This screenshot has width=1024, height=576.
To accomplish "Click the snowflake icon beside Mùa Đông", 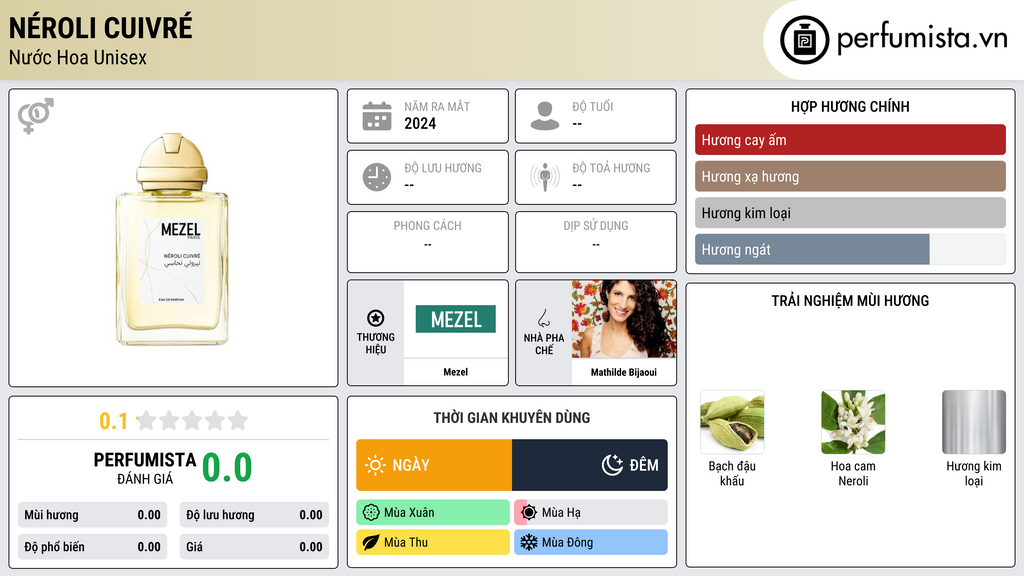I will coord(529,542).
